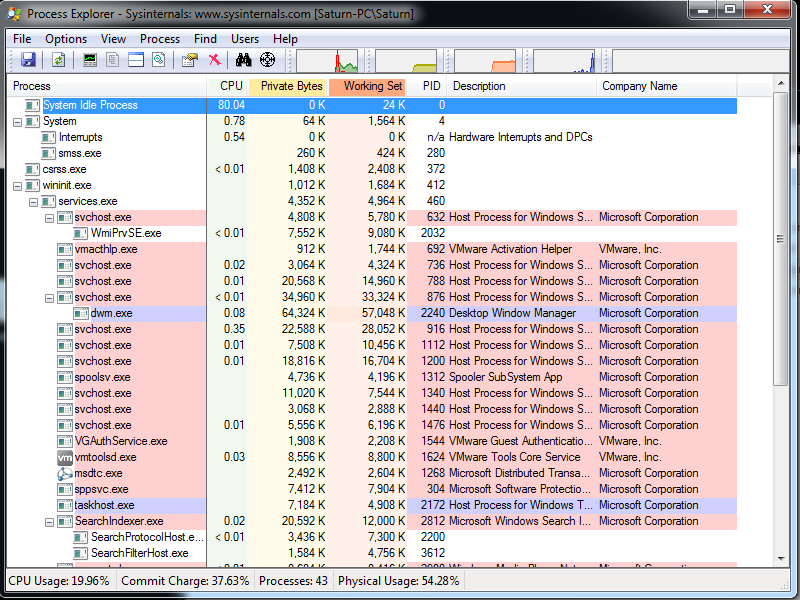
Task: Open the Process menu
Action: point(160,39)
